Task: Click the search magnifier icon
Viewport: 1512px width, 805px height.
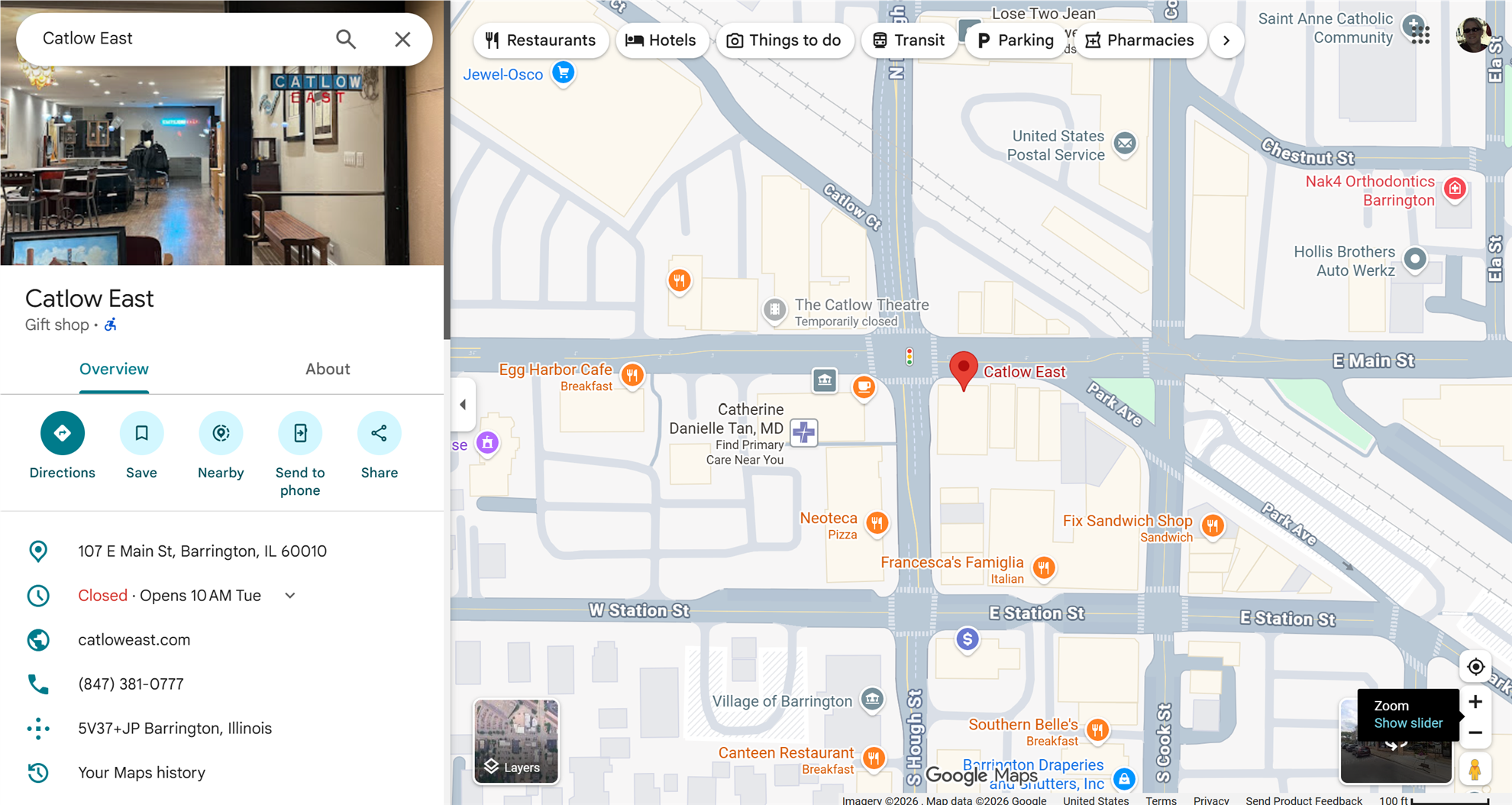Action: 346,39
